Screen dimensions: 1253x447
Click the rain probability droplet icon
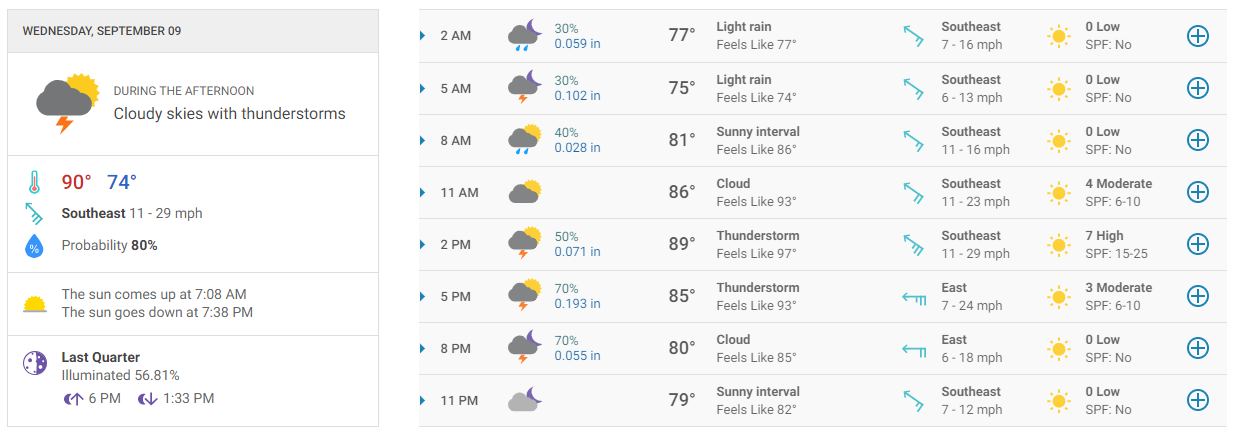click(x=34, y=245)
